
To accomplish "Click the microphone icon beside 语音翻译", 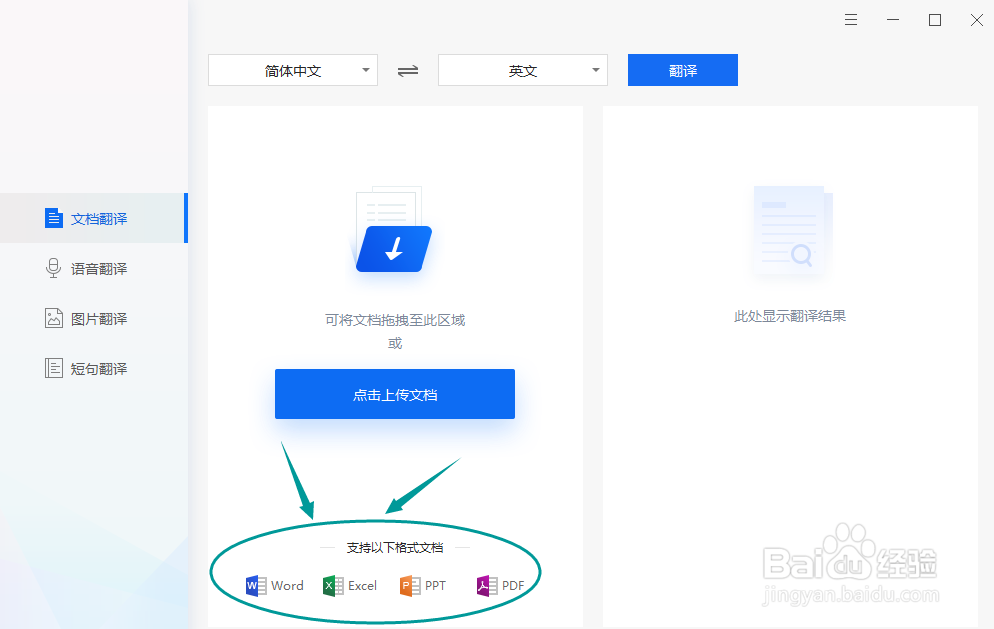I will (x=54, y=268).
